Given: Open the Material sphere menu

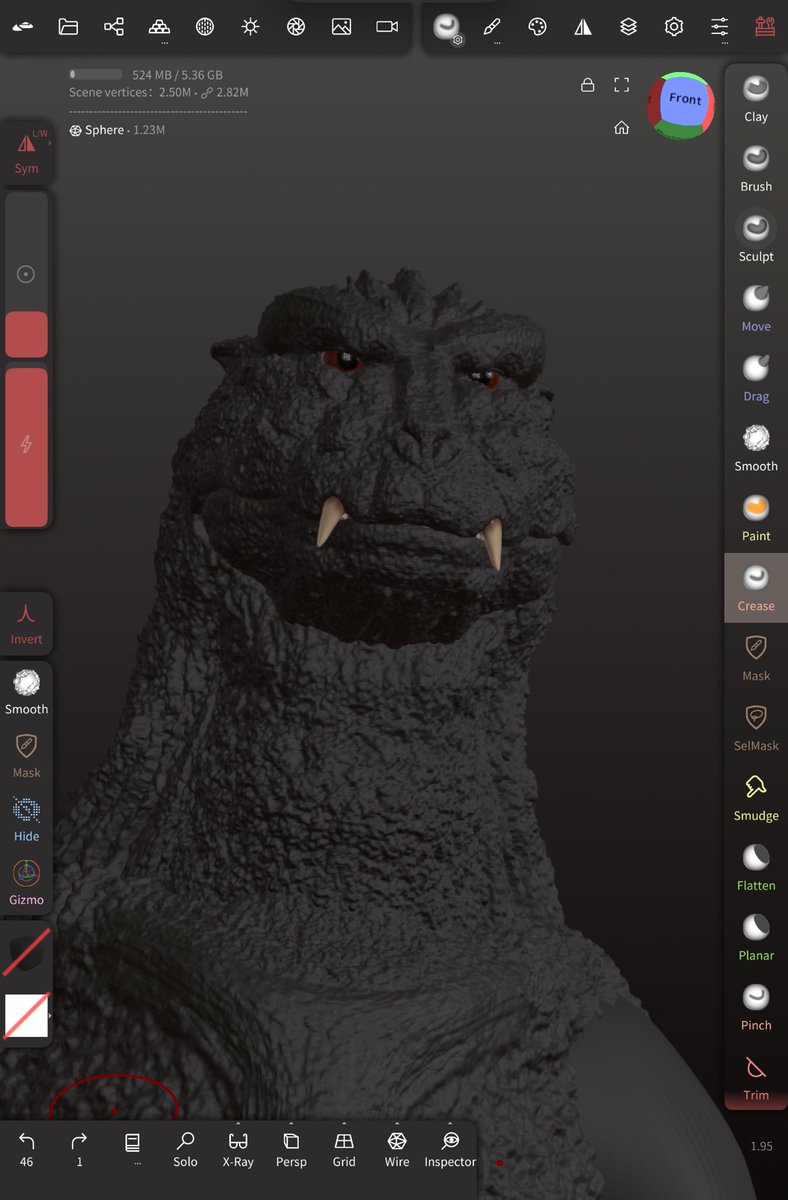Looking at the screenshot, I should point(205,27).
